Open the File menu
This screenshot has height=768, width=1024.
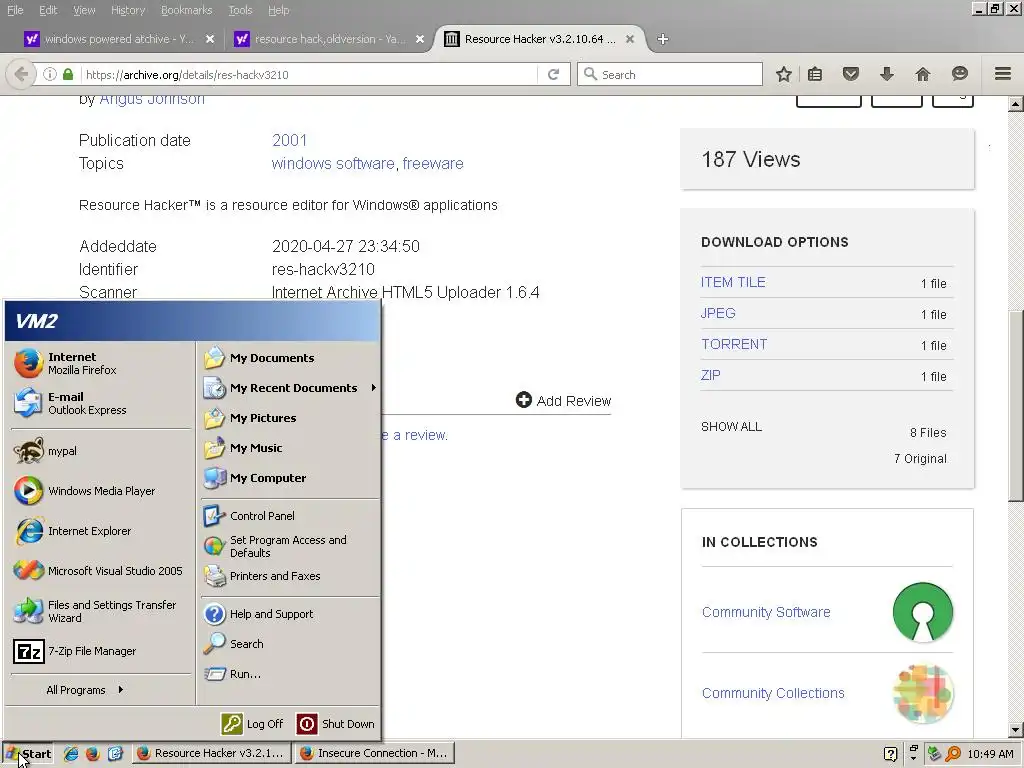(x=15, y=10)
